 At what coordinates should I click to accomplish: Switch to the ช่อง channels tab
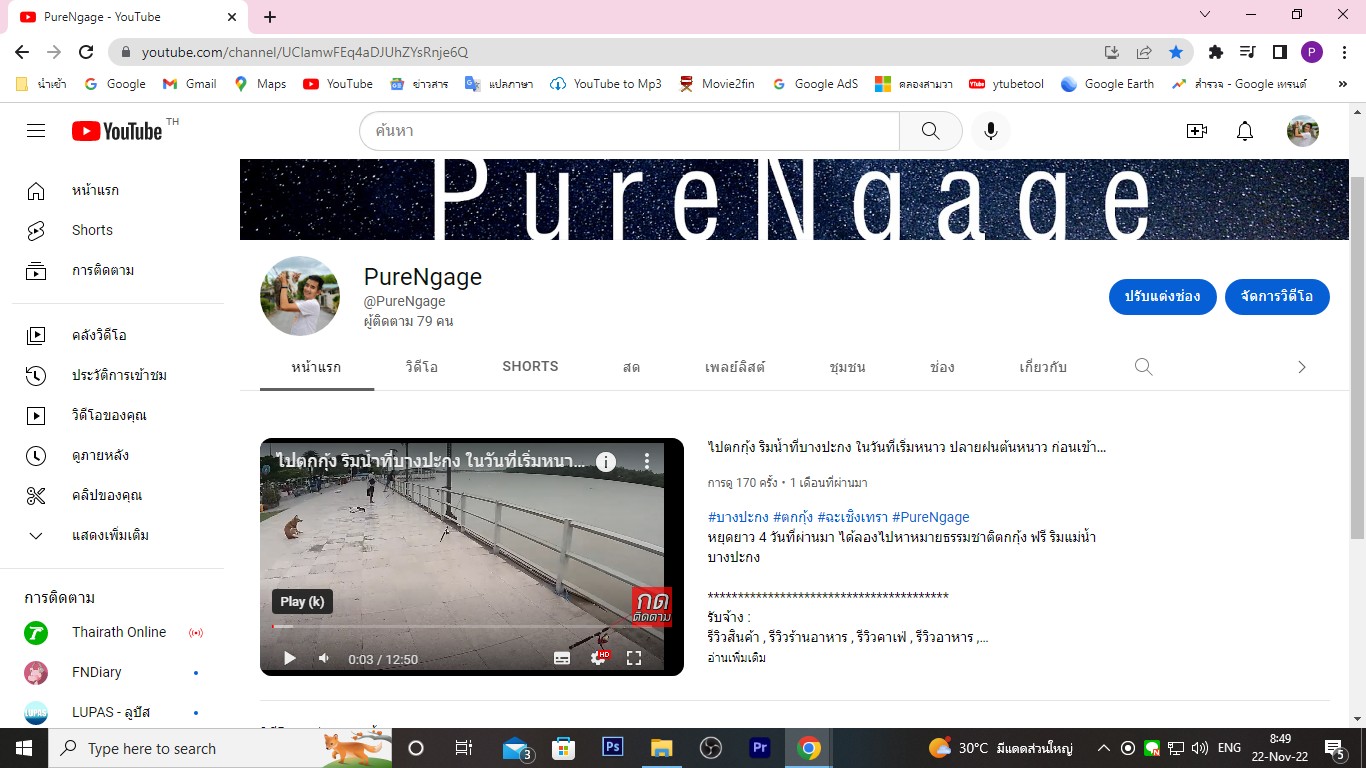click(942, 367)
